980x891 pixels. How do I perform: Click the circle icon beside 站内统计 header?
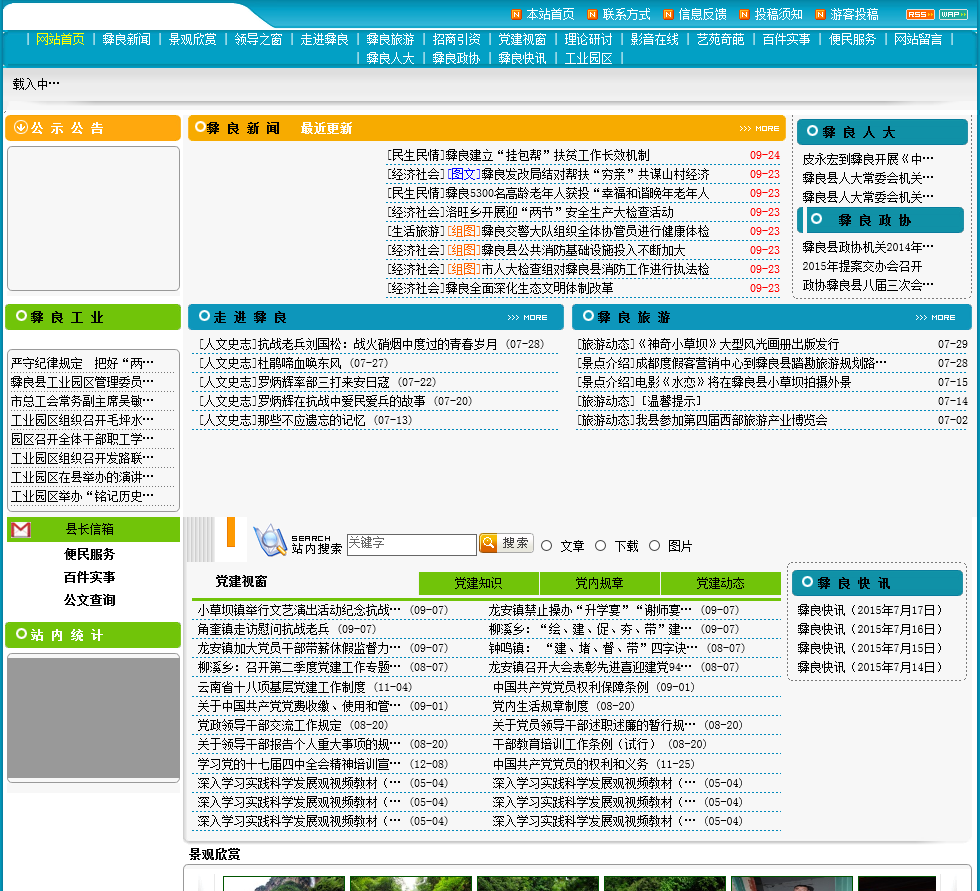tap(21, 634)
